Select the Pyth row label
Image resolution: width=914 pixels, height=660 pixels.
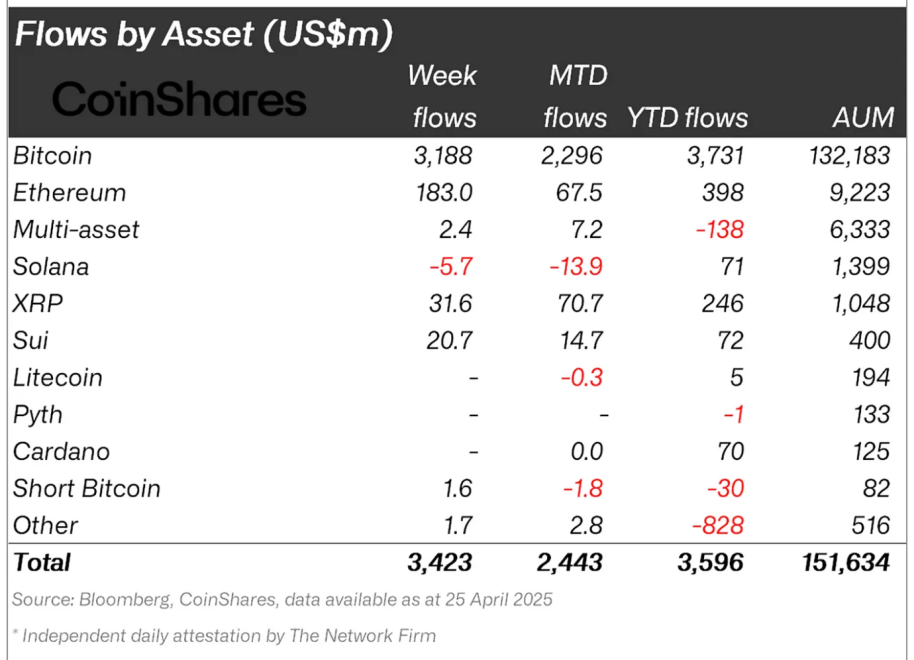click(x=38, y=415)
